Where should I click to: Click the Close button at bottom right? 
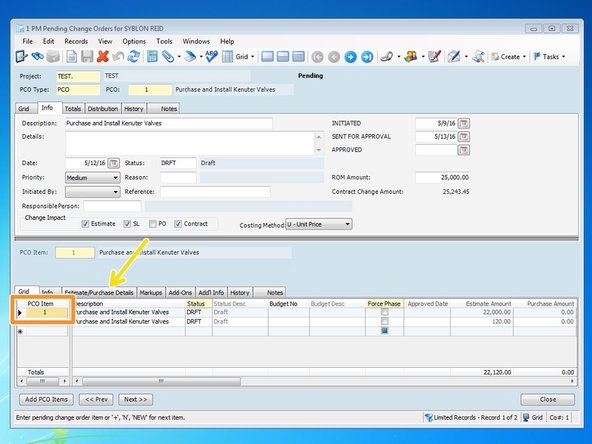[x=547, y=399]
